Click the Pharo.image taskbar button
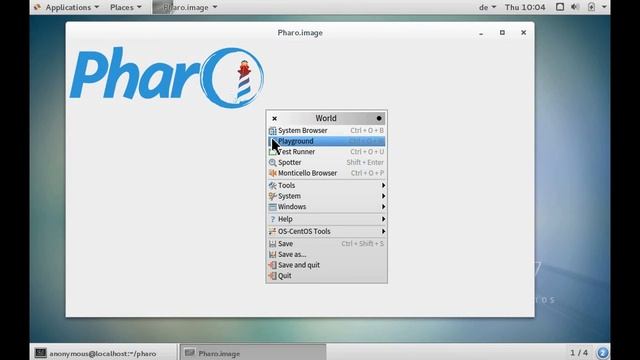The height and width of the screenshot is (360, 640). click(x=253, y=353)
